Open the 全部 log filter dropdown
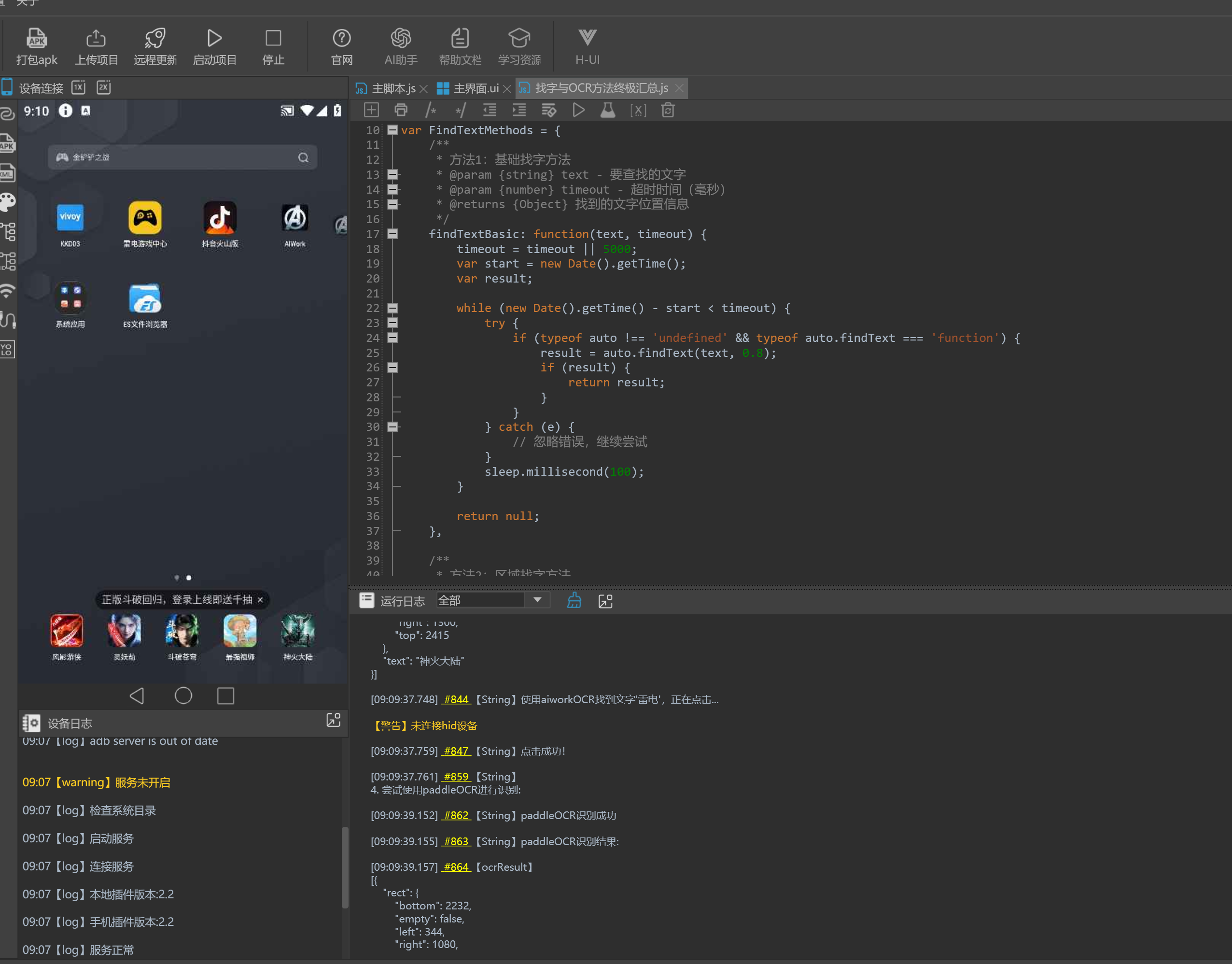 (x=538, y=600)
